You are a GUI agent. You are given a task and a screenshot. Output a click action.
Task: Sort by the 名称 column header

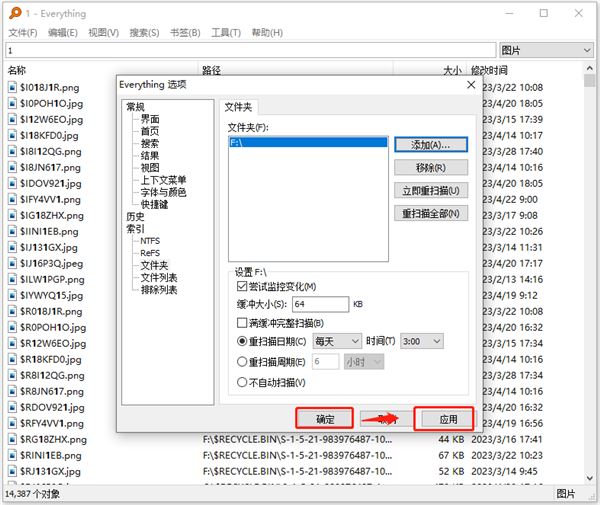(17, 70)
